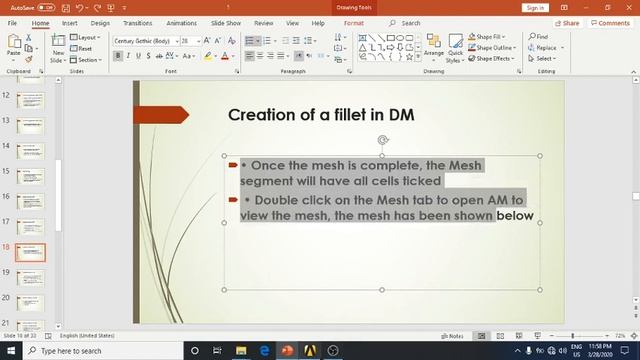Image resolution: width=640 pixels, height=360 pixels.
Task: Switch to Reading view icon
Action: pyautogui.click(x=519, y=336)
